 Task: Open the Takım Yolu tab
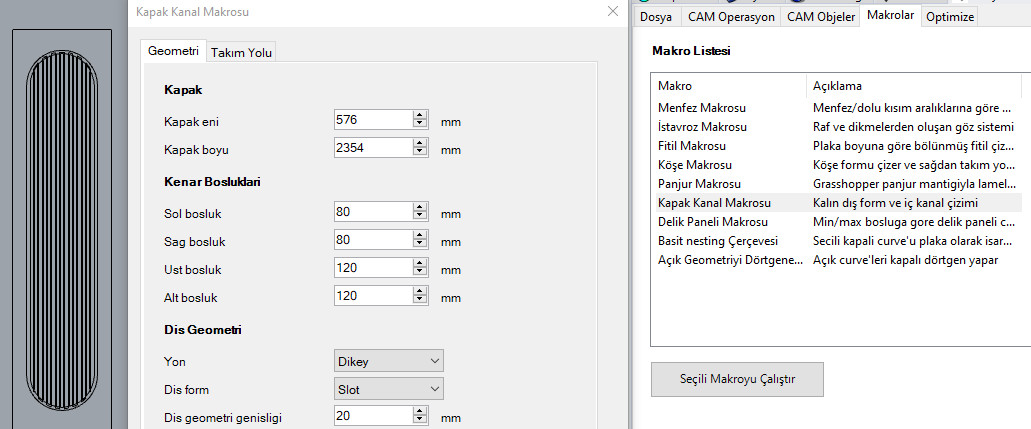click(241, 53)
